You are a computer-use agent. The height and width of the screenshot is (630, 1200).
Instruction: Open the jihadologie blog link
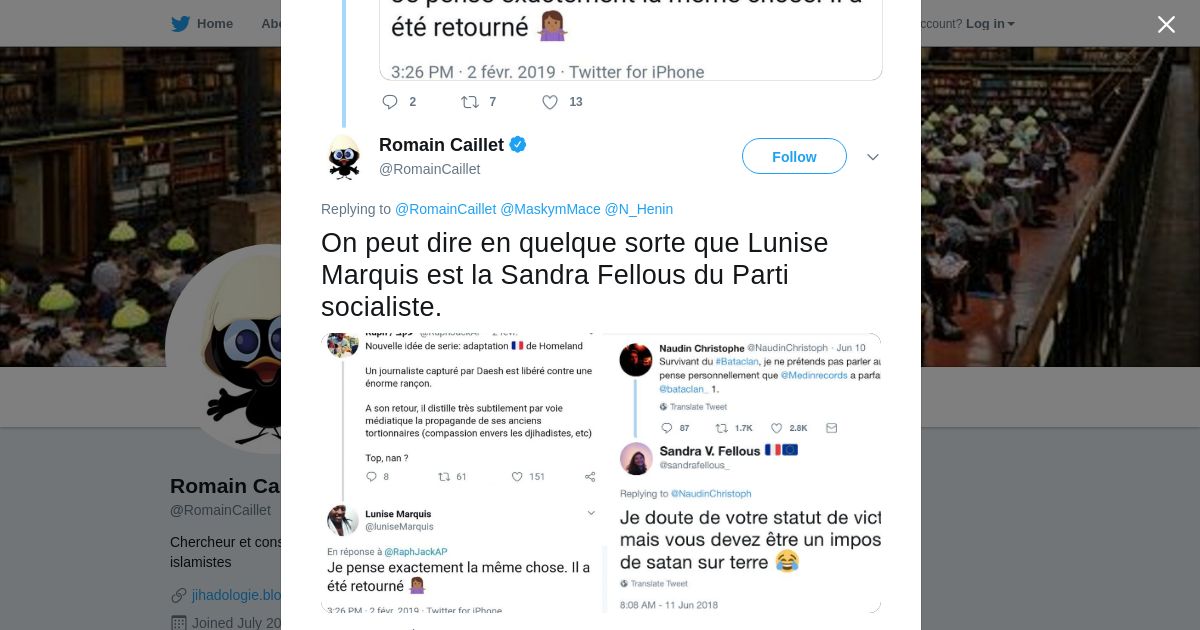[236, 595]
